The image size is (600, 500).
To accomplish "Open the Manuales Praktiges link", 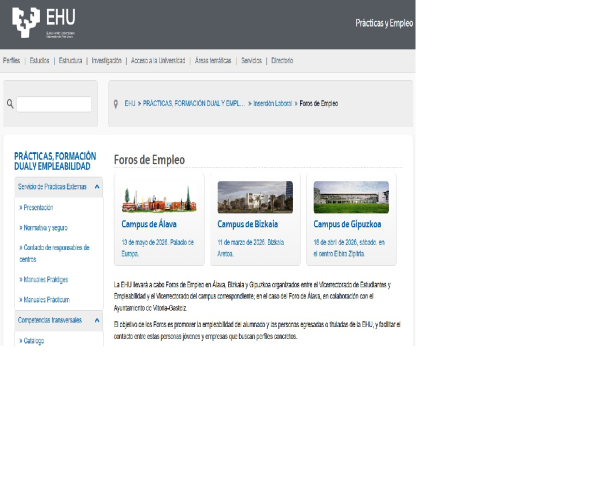I will [x=45, y=280].
